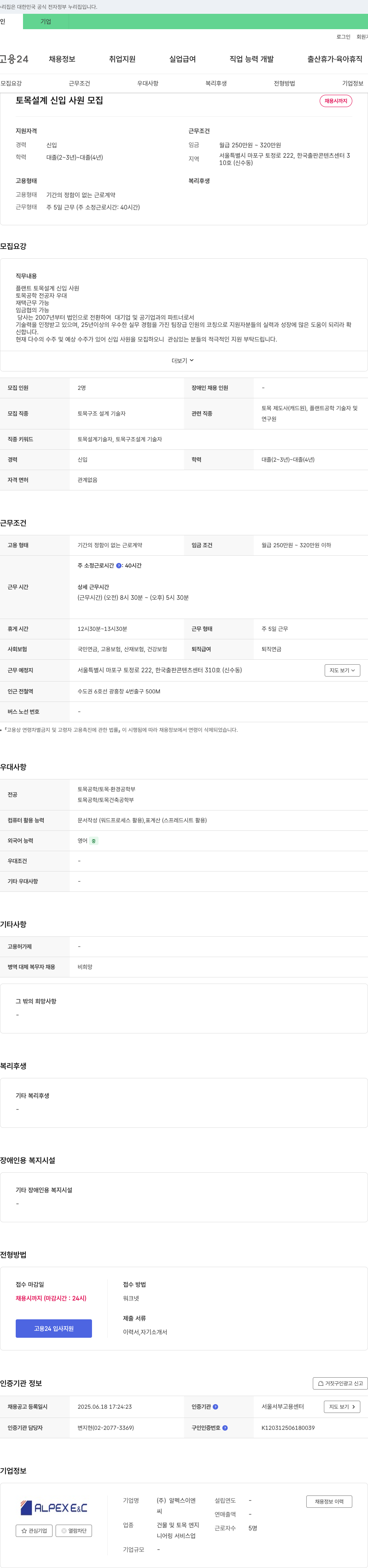Jump to 모집요강 section tab
This screenshot has height=1568, width=368.
11,83
